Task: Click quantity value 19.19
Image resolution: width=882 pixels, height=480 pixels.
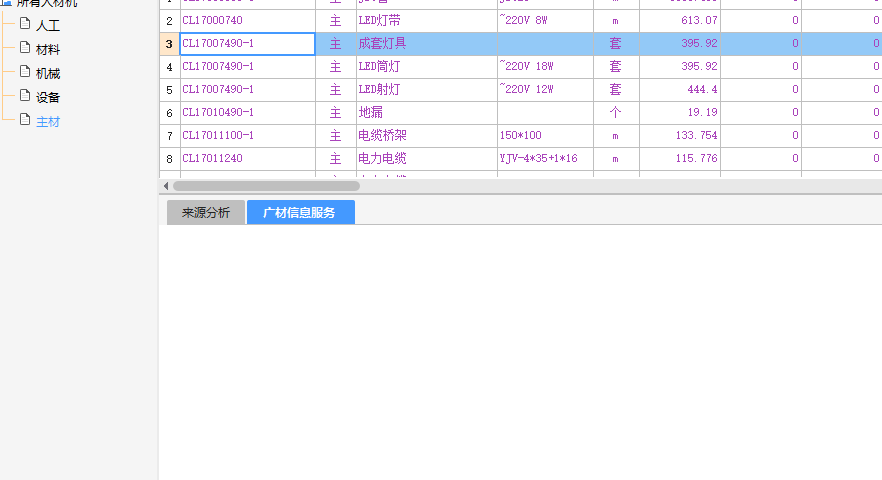Action: coord(680,113)
